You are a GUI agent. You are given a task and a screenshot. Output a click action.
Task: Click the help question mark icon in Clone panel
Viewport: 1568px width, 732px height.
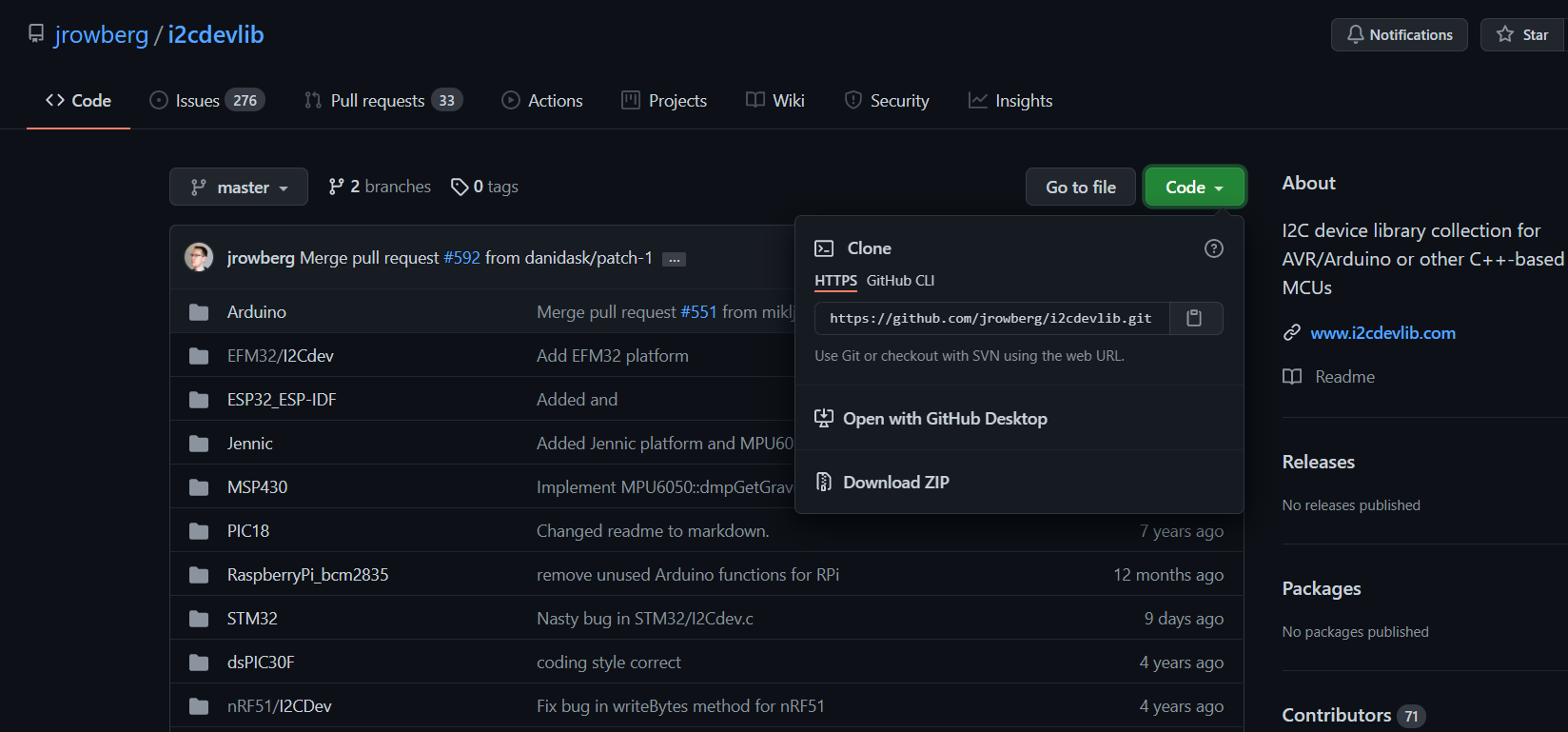coord(1213,248)
